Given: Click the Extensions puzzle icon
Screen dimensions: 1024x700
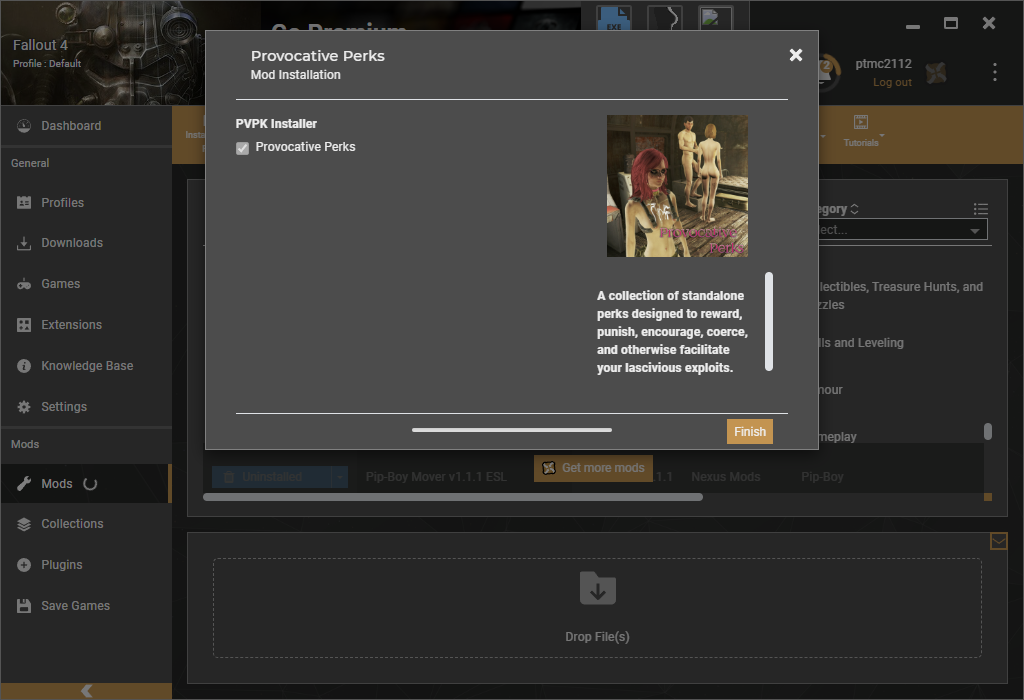Looking at the screenshot, I should (24, 325).
